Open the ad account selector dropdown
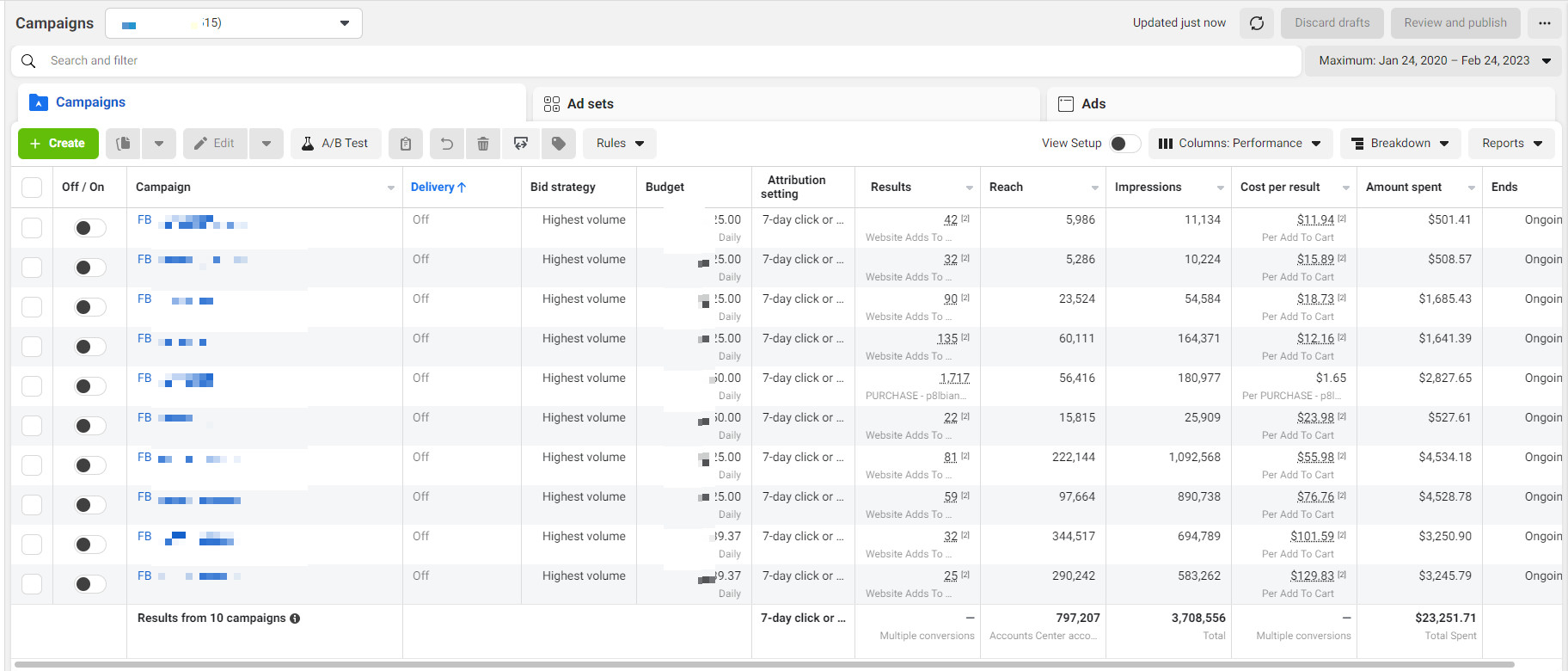The height and width of the screenshot is (671, 1568). point(234,23)
